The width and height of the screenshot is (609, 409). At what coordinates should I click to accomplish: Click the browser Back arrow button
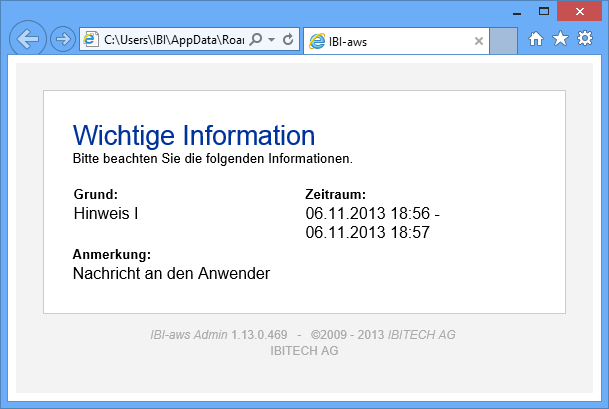(x=29, y=39)
